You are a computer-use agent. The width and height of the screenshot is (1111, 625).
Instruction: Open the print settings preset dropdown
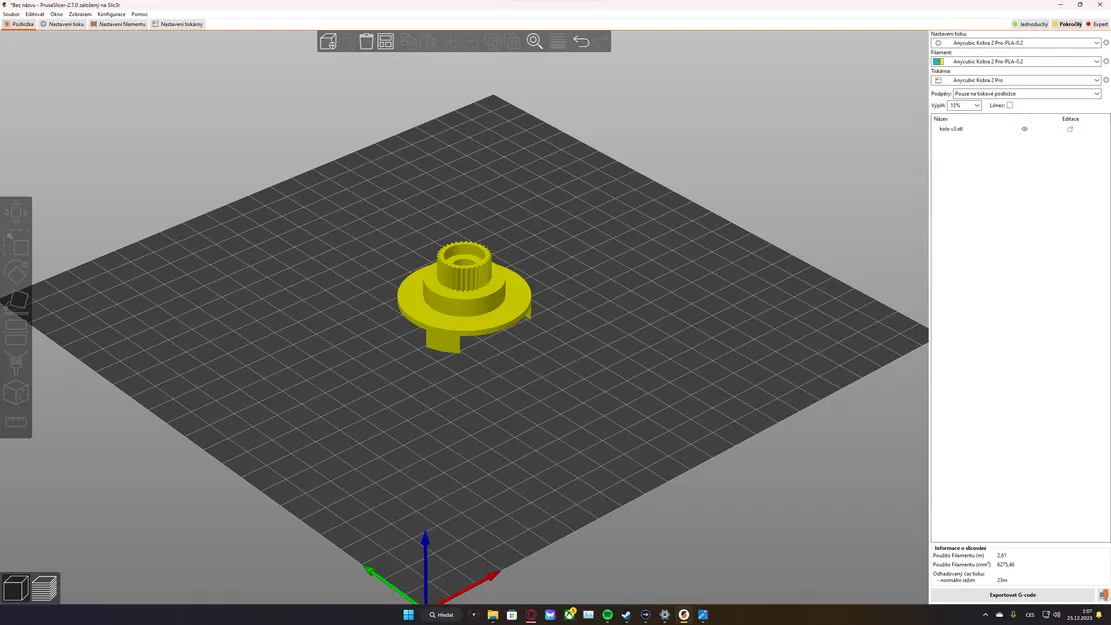[x=1016, y=43]
